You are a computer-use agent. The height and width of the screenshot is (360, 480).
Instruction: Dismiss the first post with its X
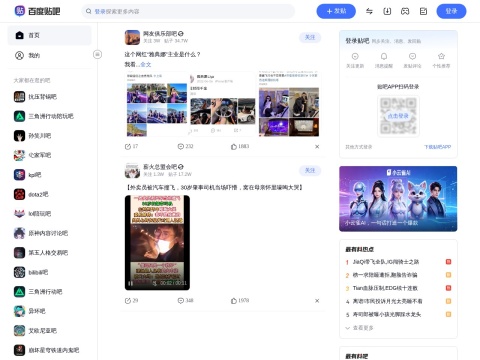tap(317, 146)
